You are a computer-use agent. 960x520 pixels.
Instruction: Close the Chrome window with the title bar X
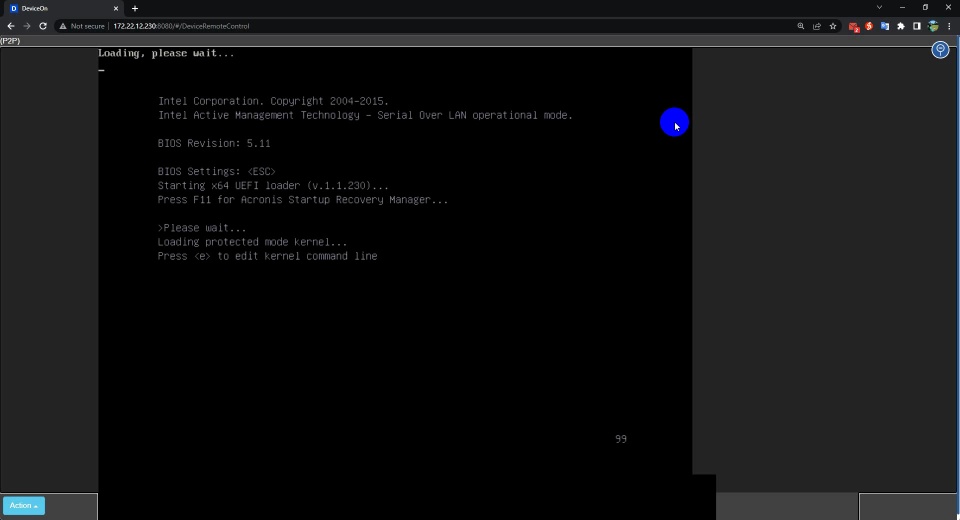(x=948, y=7)
